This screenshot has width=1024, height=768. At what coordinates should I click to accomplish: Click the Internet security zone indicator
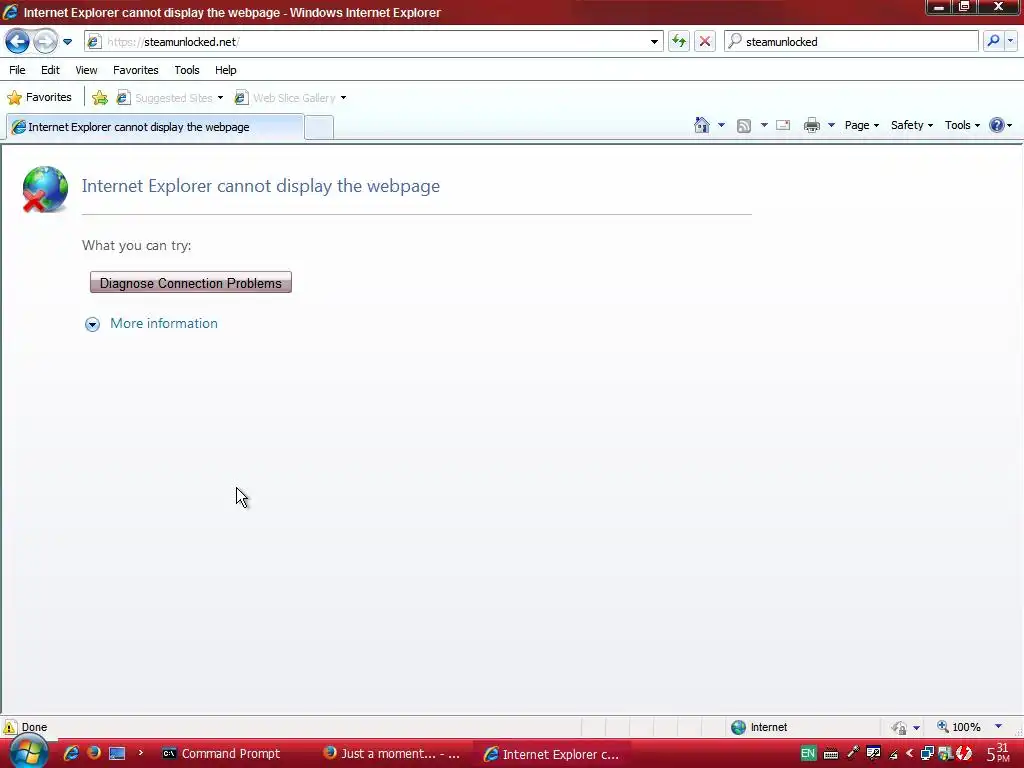click(x=759, y=727)
